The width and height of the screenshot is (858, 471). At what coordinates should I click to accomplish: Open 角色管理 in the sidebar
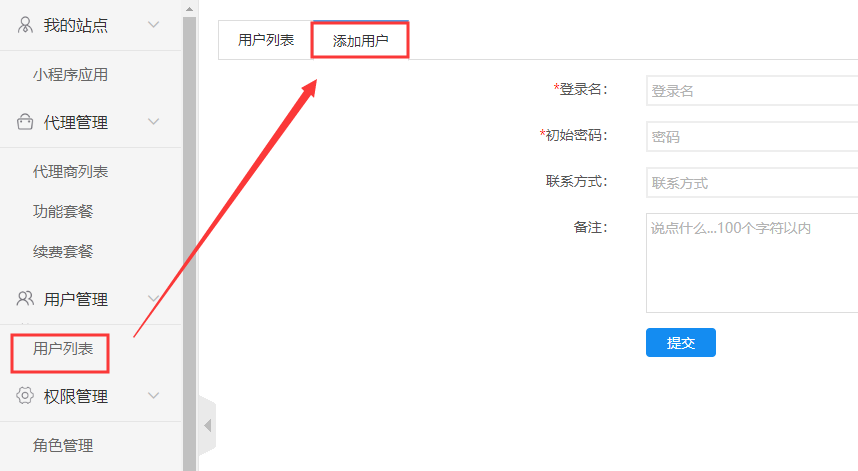63,445
